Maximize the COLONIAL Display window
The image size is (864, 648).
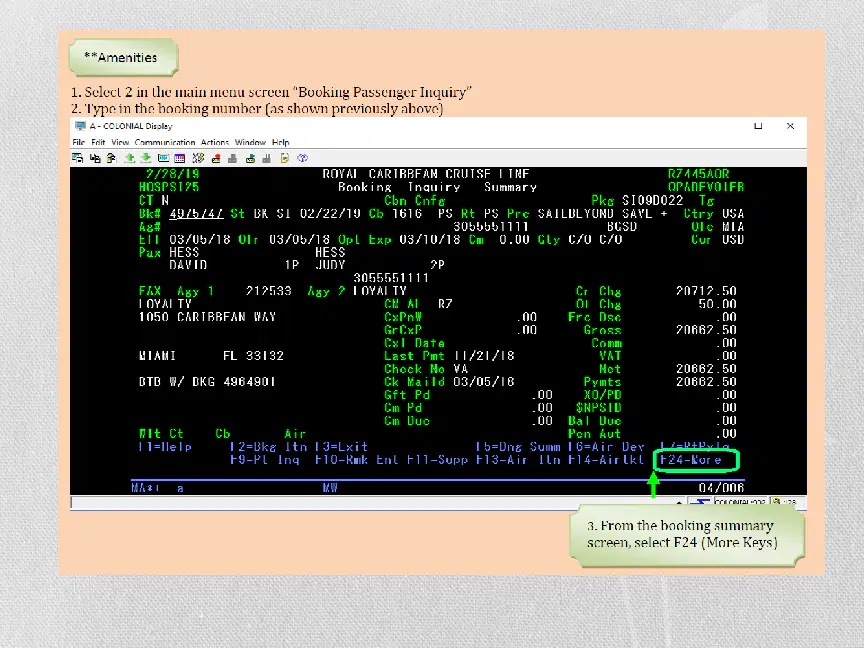[758, 126]
